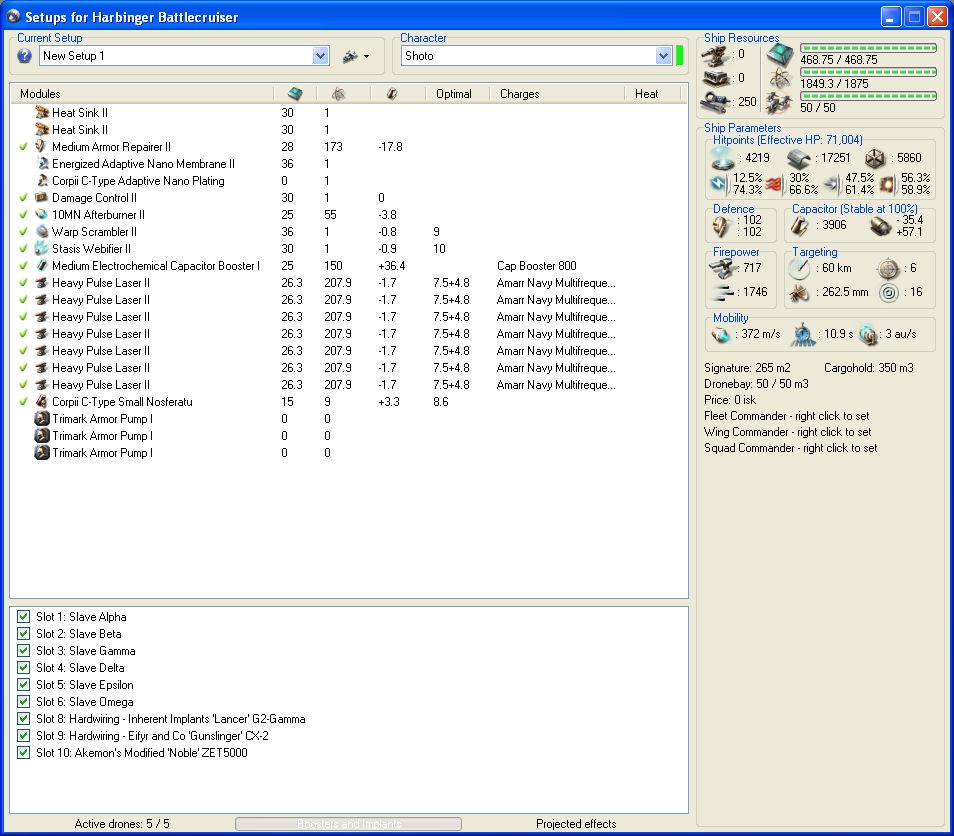Disable Slot 10 Akemon's Modified 'Noble' implant
Screen dimensions: 954x836
point(24,753)
